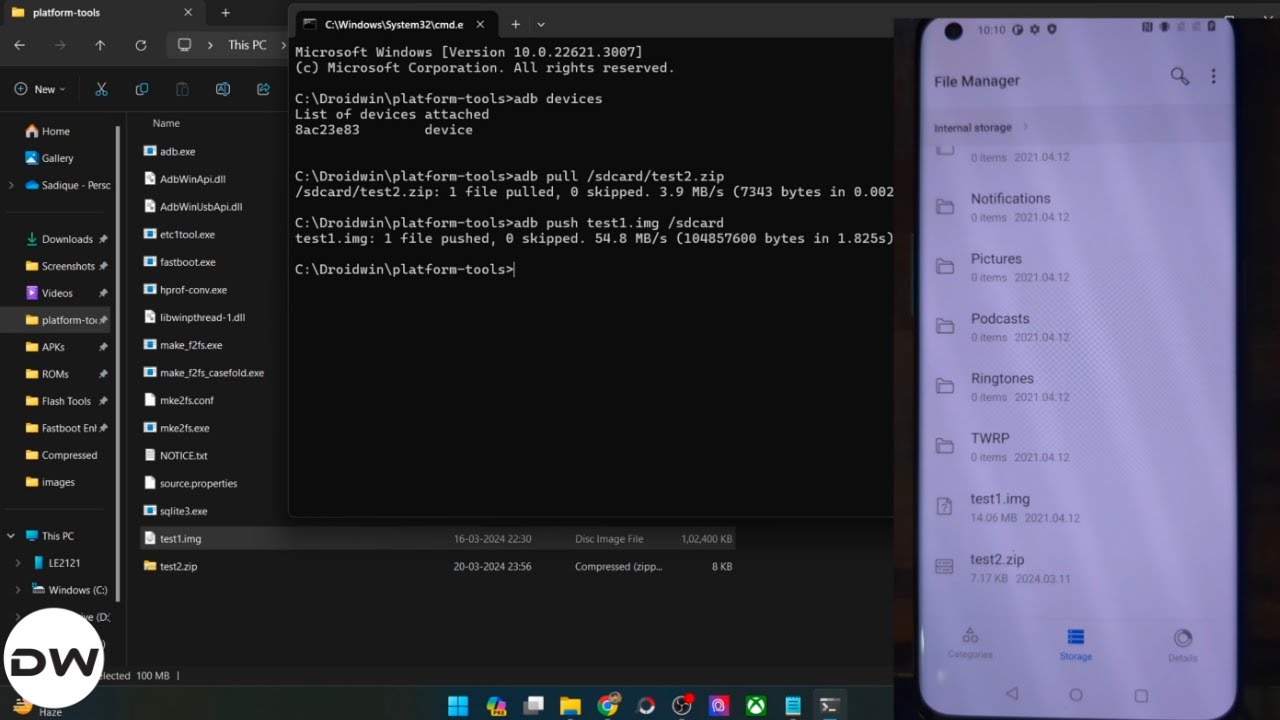Tap the Details tab on the phone
This screenshot has width=1280, height=720.
(1183, 646)
